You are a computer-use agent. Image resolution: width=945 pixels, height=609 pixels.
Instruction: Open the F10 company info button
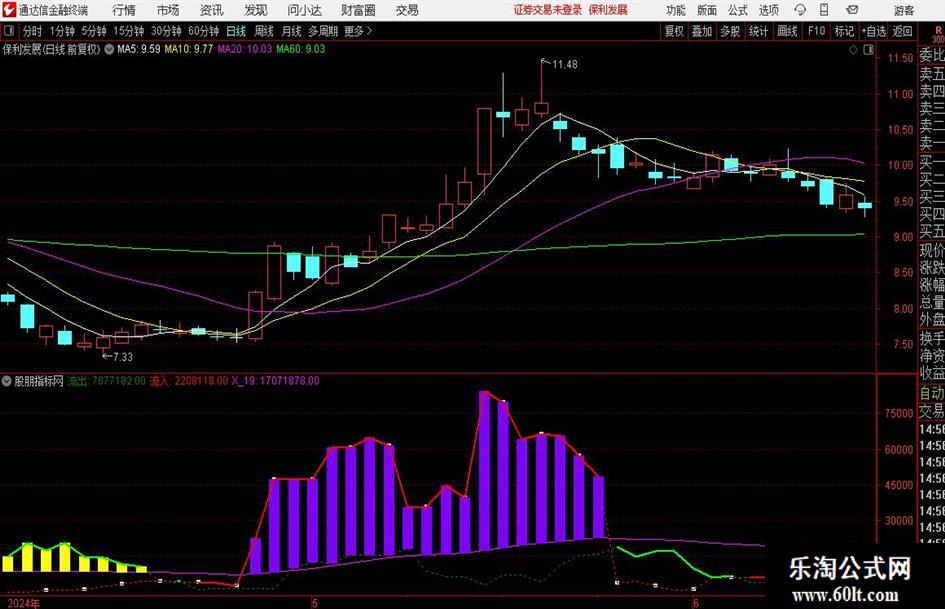[x=816, y=31]
